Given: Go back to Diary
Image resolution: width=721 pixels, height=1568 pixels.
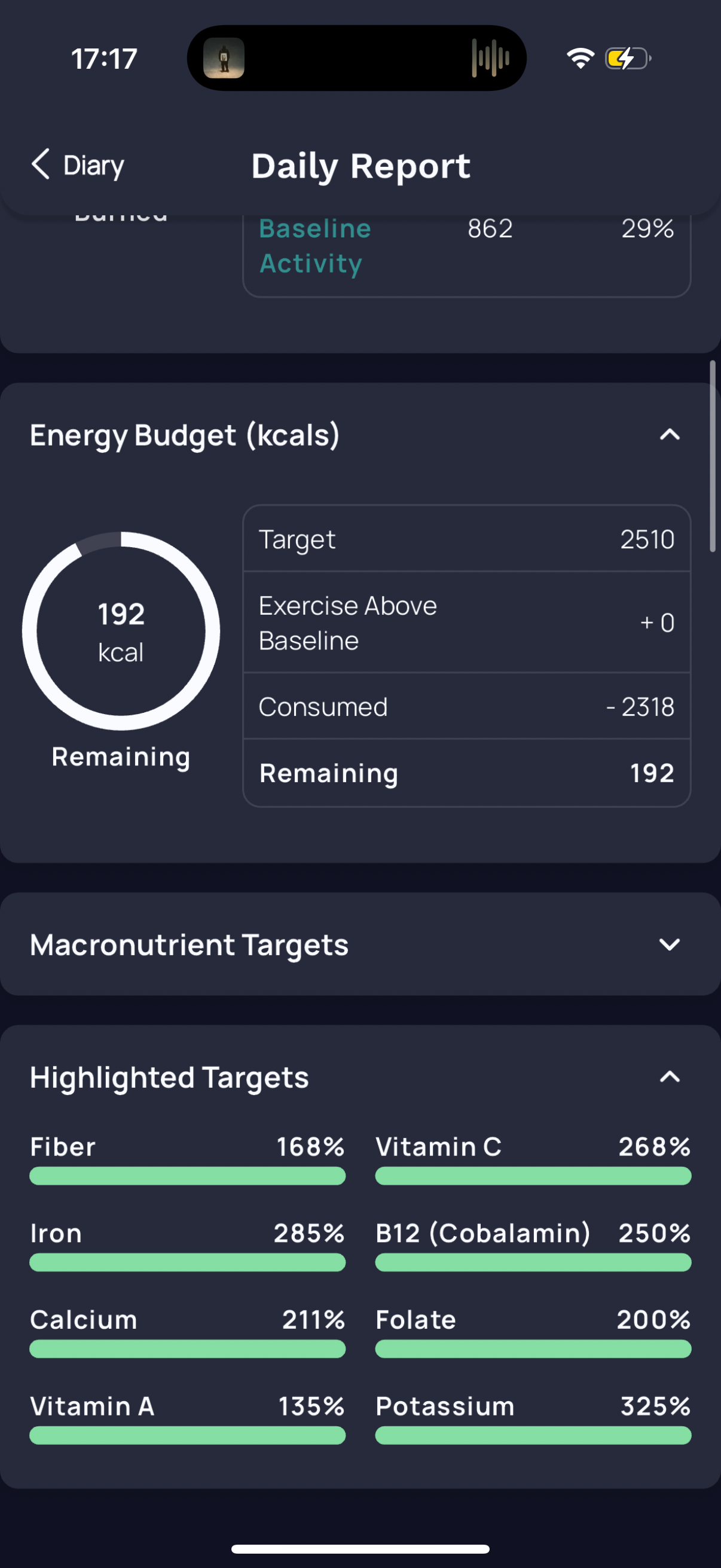Looking at the screenshot, I should pos(94,166).
